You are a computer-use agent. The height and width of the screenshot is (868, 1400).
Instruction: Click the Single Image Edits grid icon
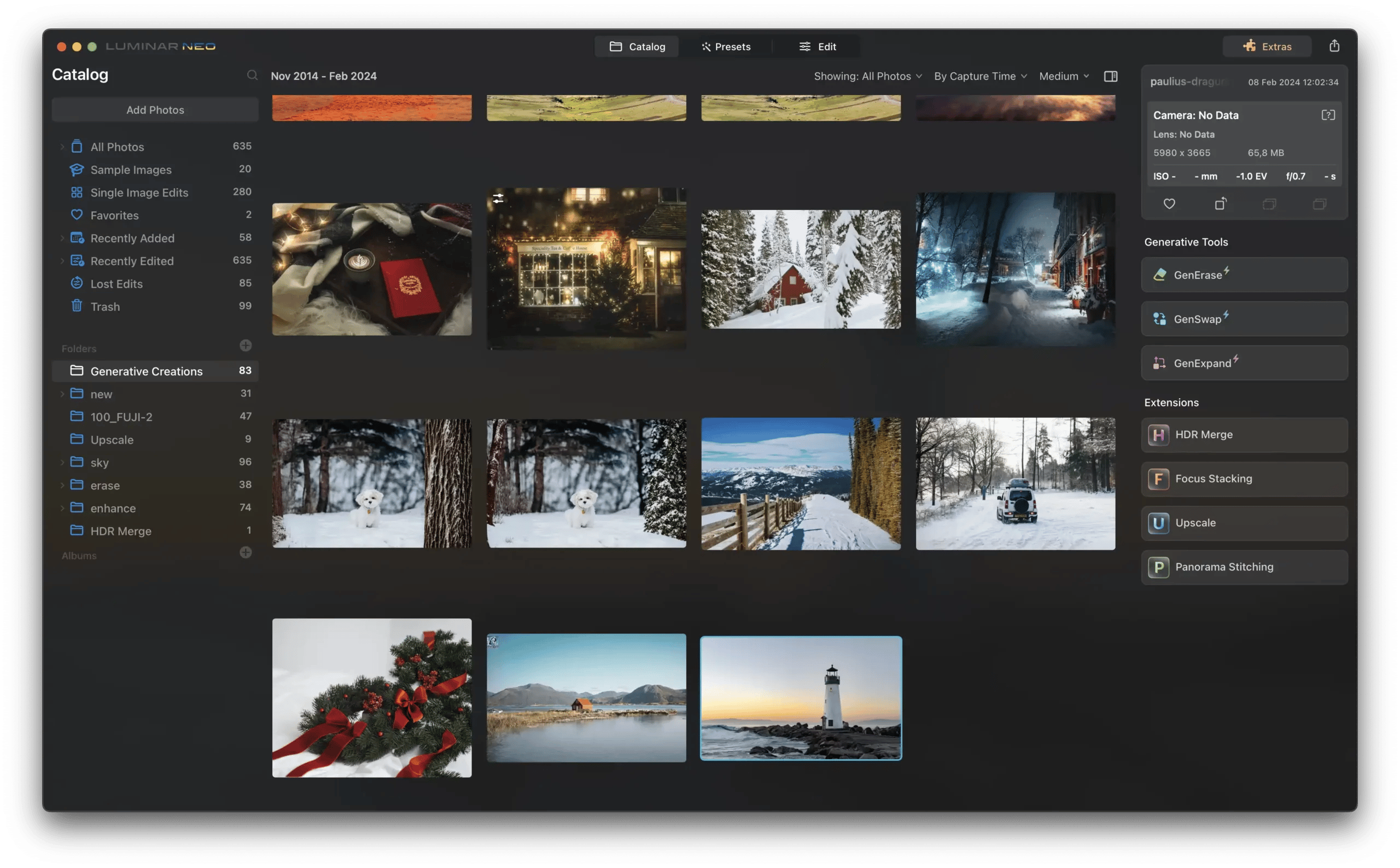click(77, 193)
